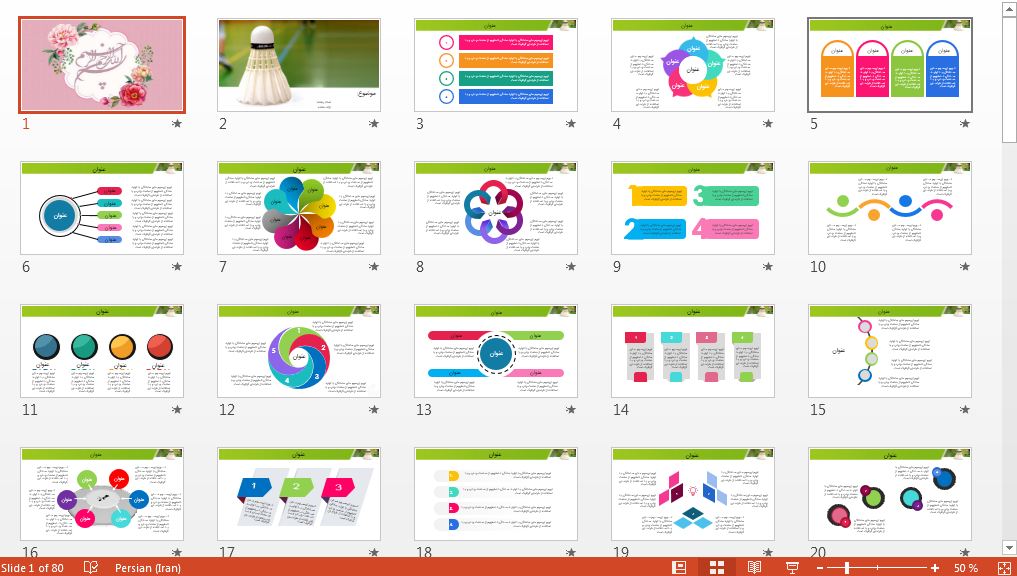Click the Slide Sorter view icon
The image size is (1017, 576).
(x=717, y=567)
